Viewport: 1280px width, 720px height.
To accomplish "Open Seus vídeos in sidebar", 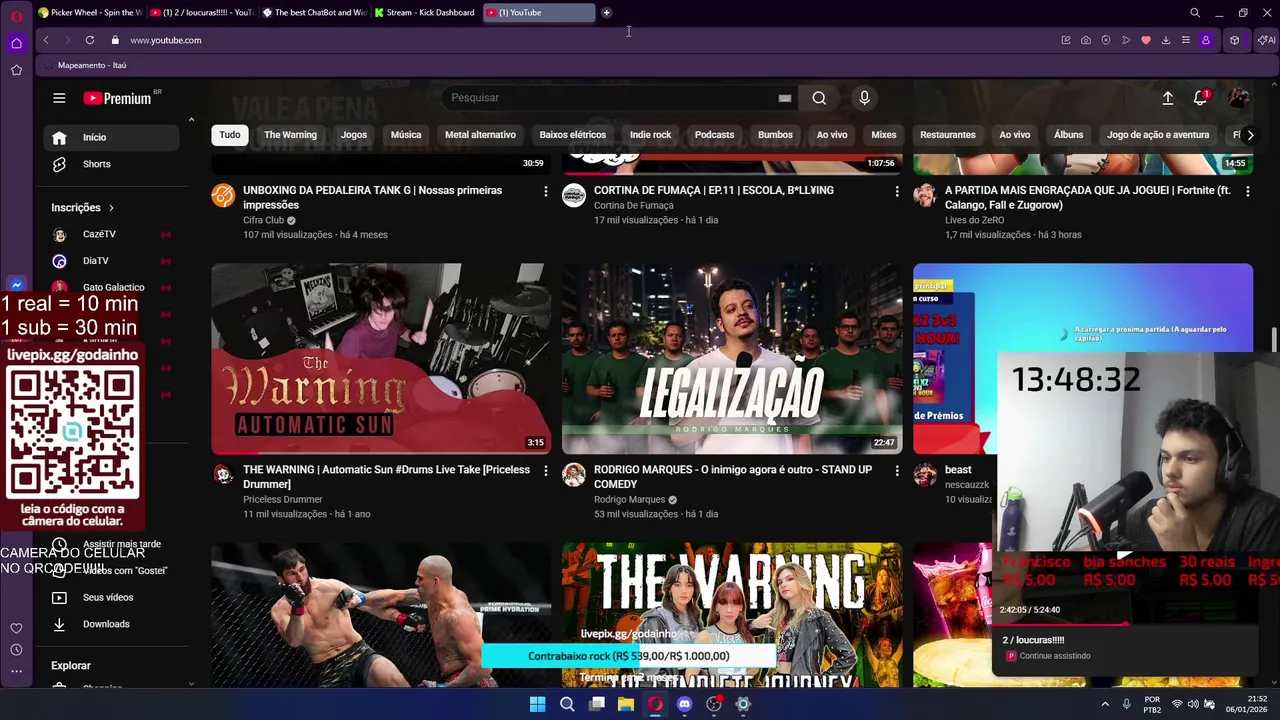I will [111, 598].
